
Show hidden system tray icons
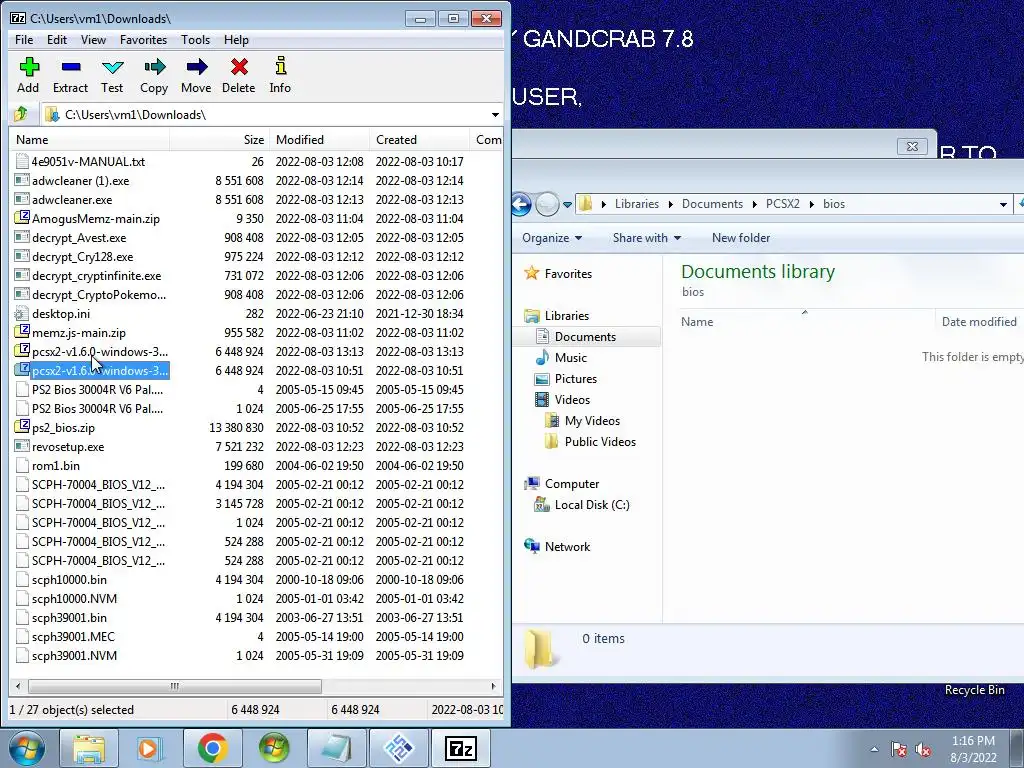pos(874,750)
